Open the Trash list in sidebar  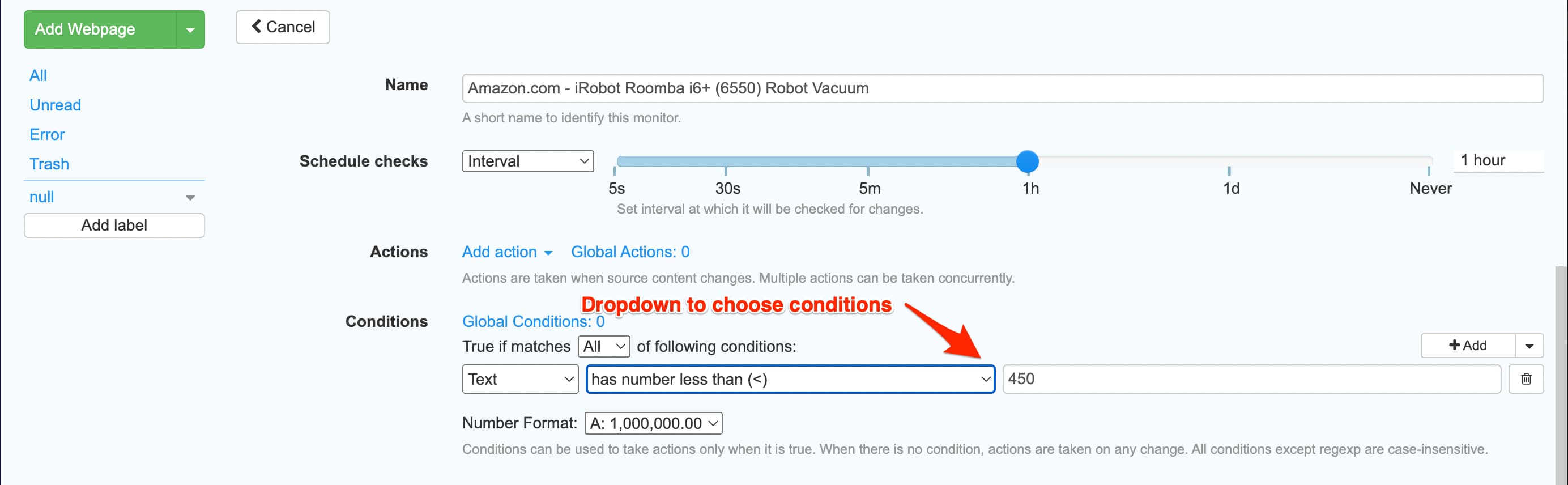(x=49, y=164)
